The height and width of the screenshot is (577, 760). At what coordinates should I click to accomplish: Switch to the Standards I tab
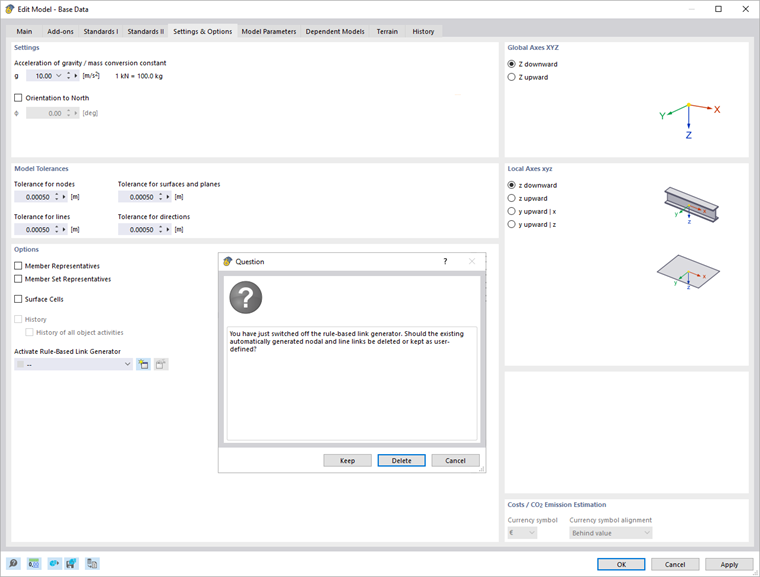tap(100, 32)
